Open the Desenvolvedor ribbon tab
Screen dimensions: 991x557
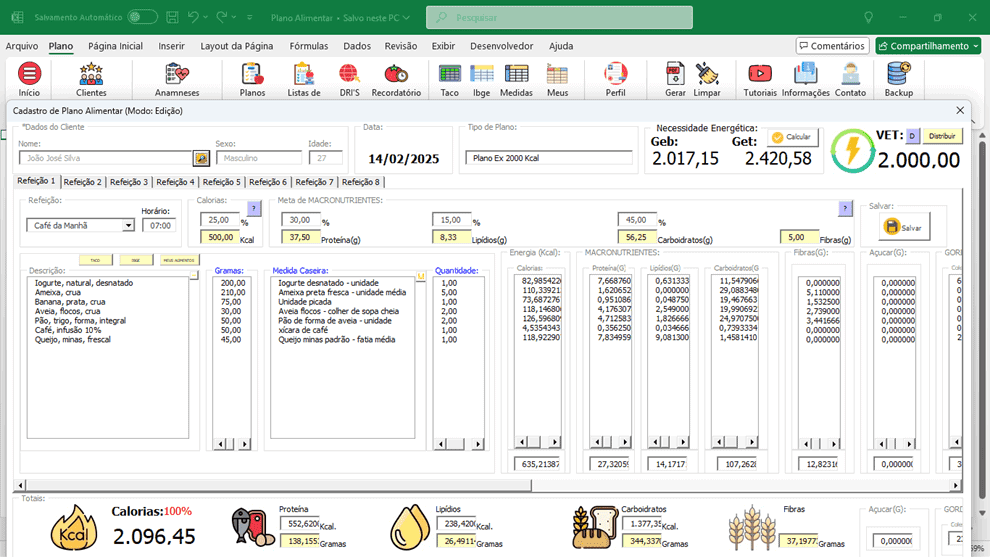501,46
